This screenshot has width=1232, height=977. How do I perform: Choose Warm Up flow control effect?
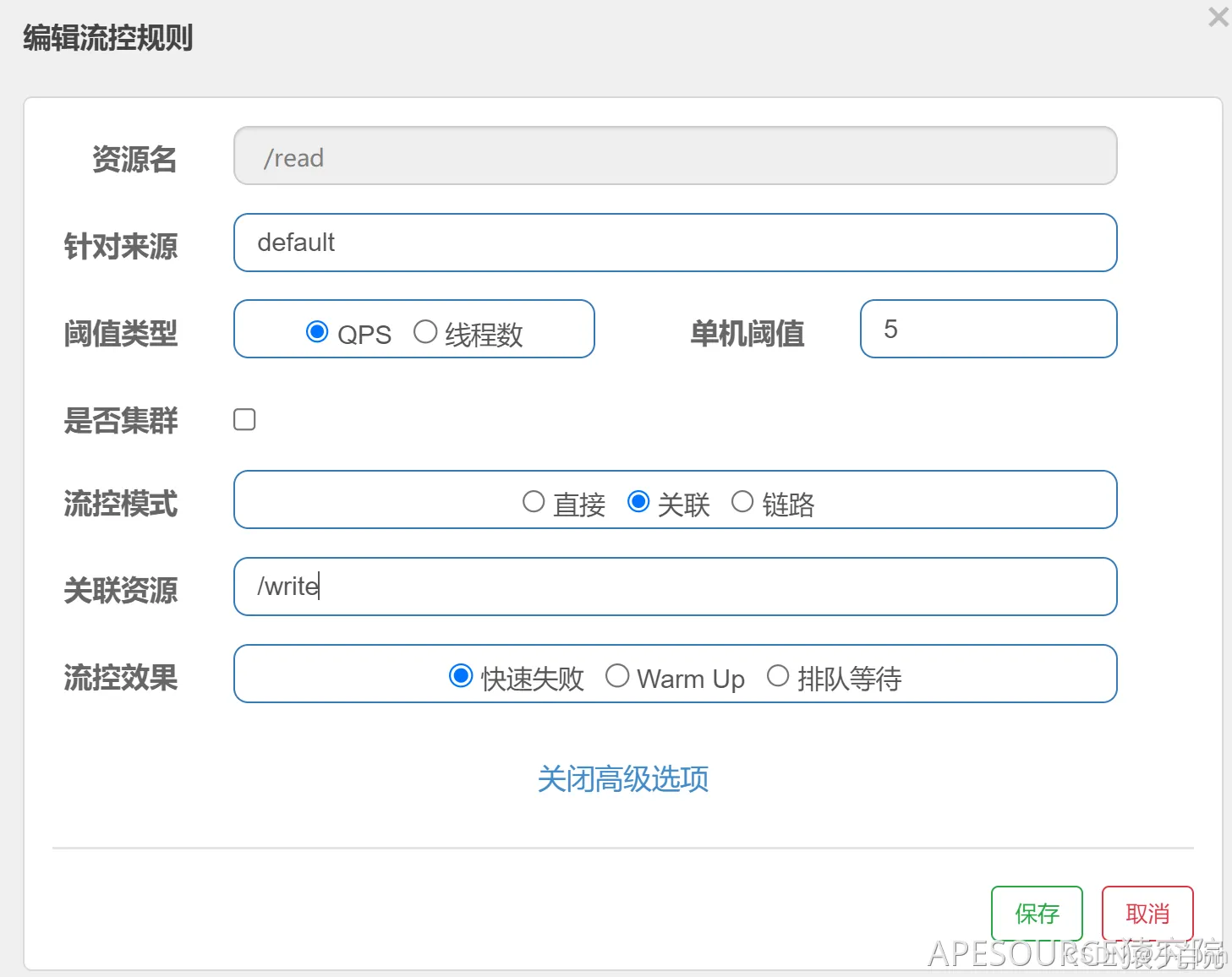(617, 676)
